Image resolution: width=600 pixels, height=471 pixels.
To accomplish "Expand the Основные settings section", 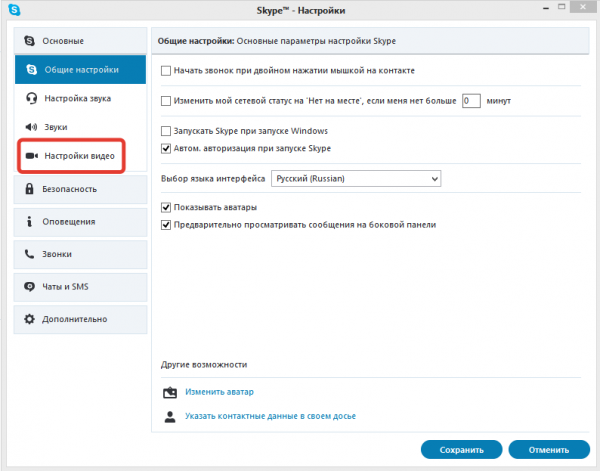I will 80,41.
